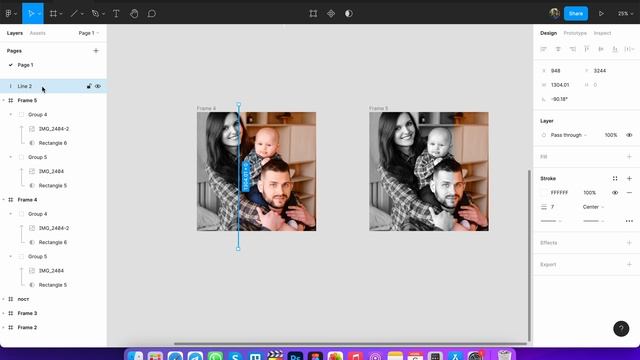Click the Align right icon
Viewport: 640px width, 360px height.
coord(573,49)
